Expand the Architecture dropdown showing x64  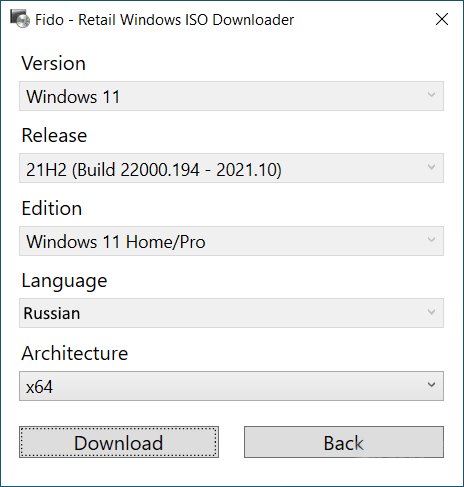point(231,386)
